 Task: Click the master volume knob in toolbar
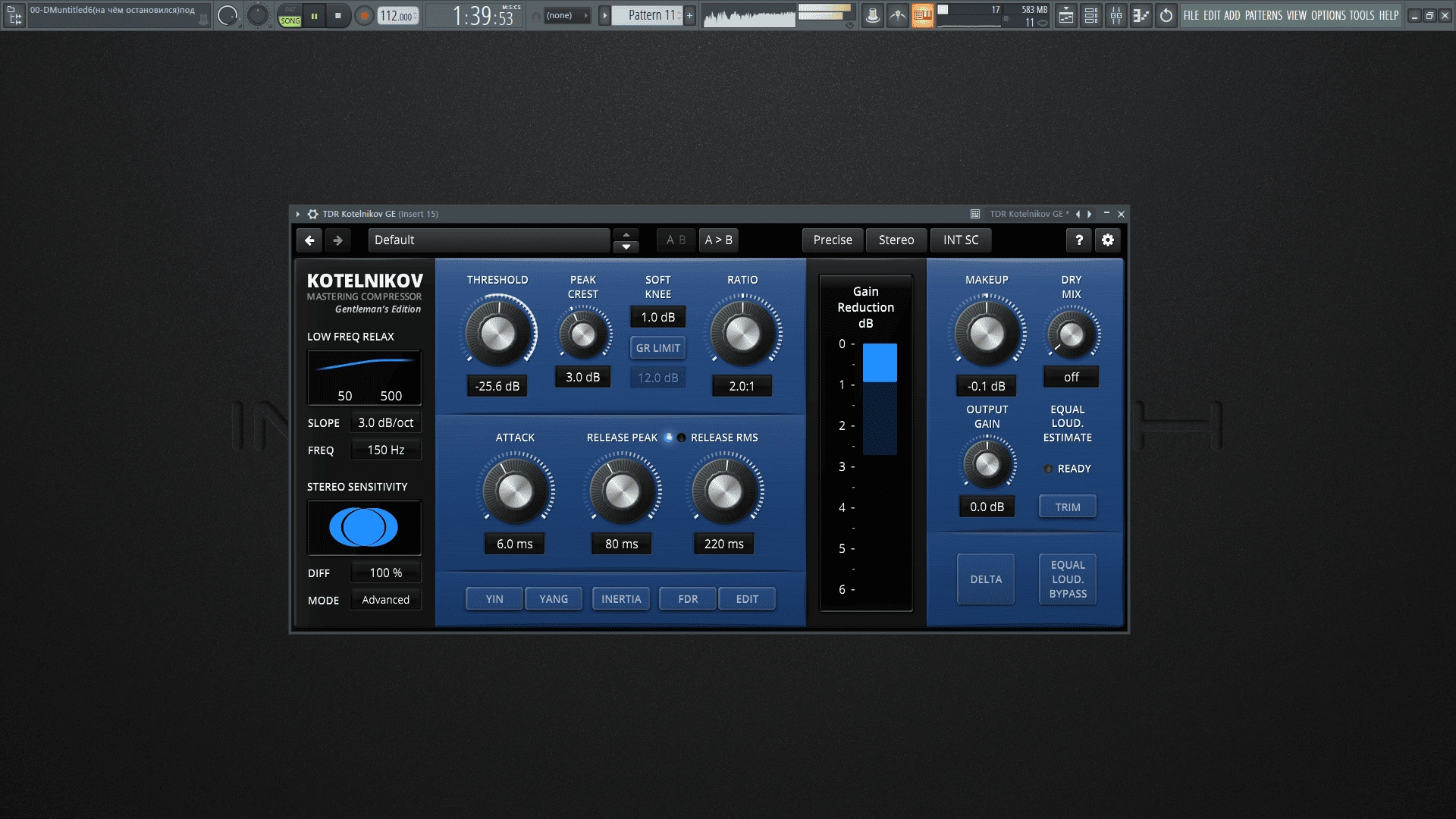coord(227,15)
